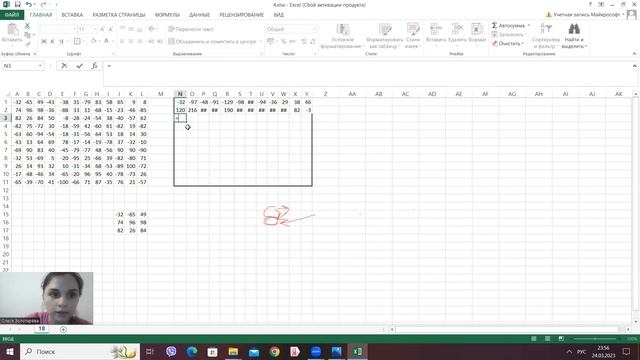Collapse the ribbon with chevron arrow
This screenshot has height=360, width=640.
634,53
